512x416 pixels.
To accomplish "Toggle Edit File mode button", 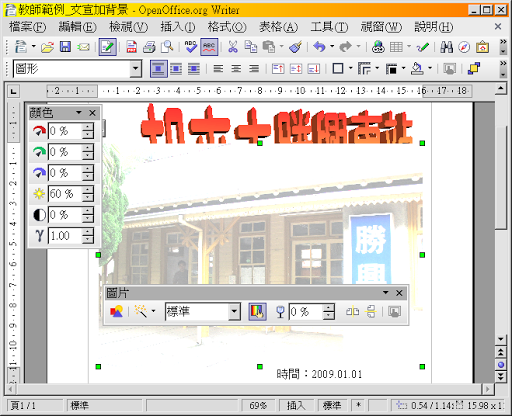I will tap(107, 47).
